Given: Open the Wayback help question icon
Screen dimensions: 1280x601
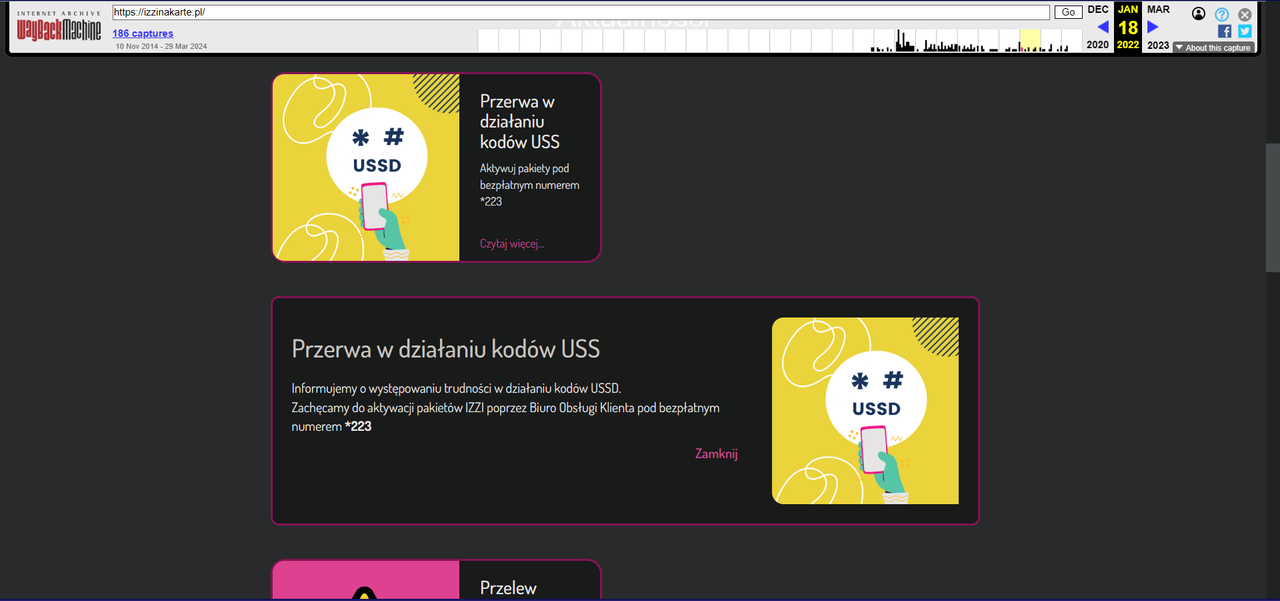Looking at the screenshot, I should click(x=1222, y=14).
